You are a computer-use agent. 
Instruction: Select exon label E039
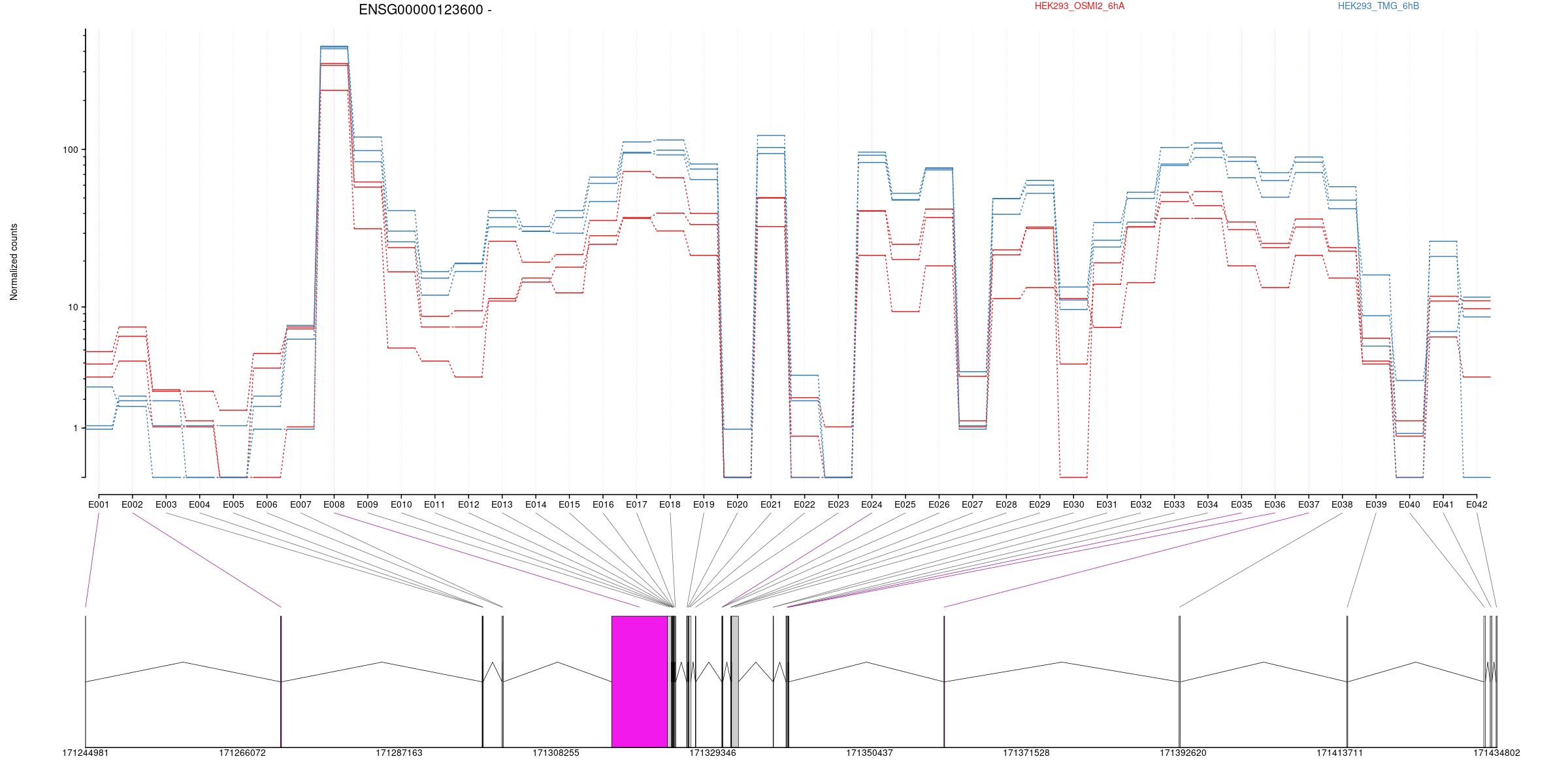pos(1376,504)
